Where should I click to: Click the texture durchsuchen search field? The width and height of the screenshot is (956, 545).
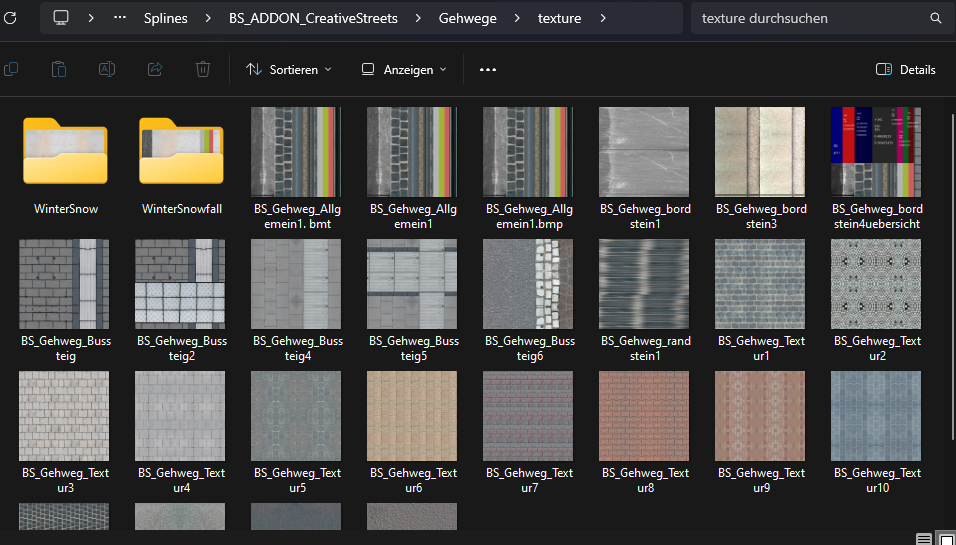click(810, 18)
